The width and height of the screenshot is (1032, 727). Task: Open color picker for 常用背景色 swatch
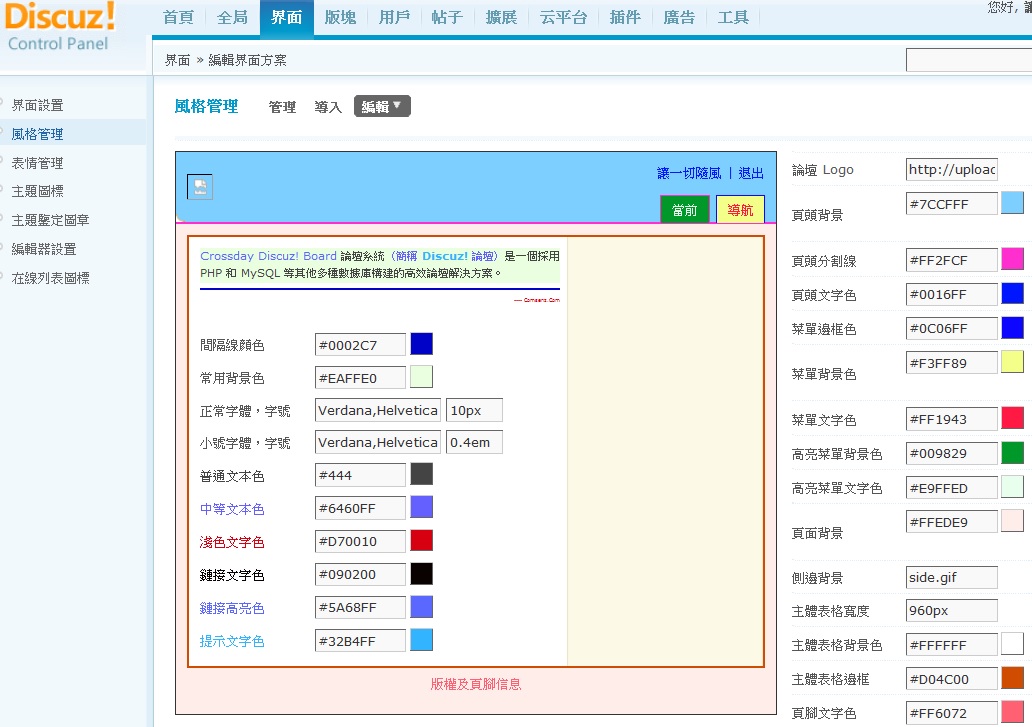click(x=422, y=377)
